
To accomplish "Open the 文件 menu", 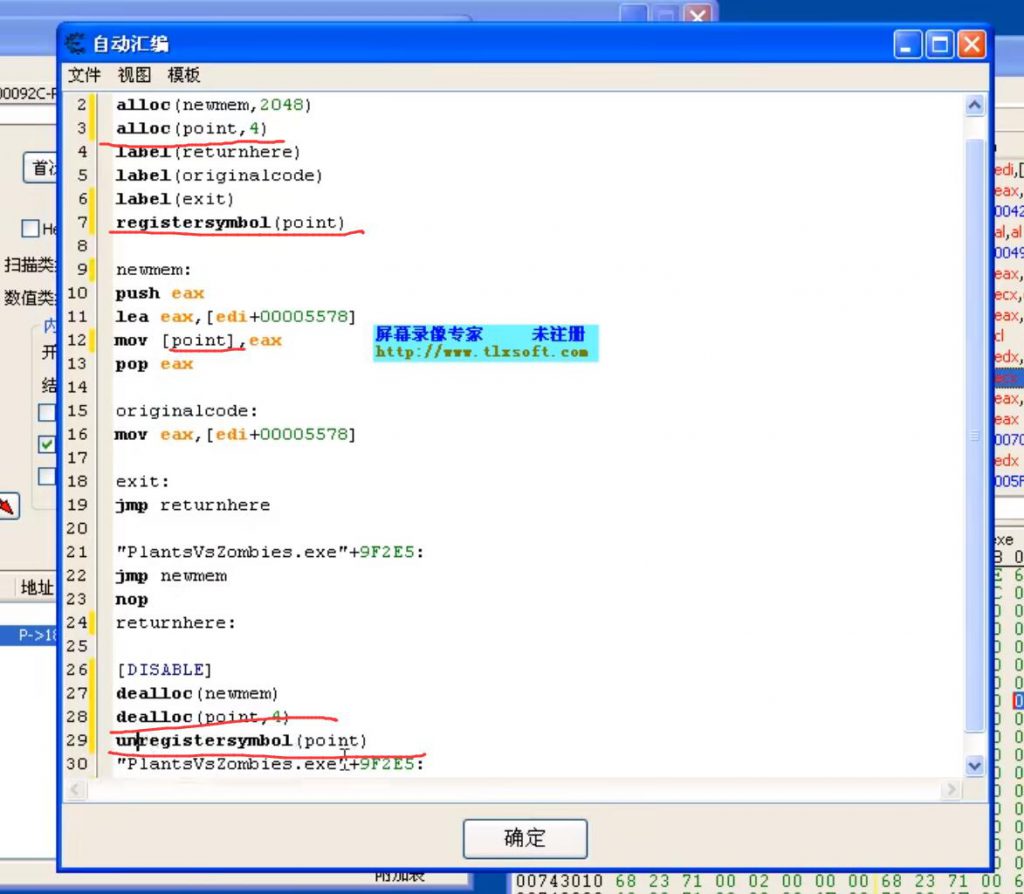I will (84, 75).
